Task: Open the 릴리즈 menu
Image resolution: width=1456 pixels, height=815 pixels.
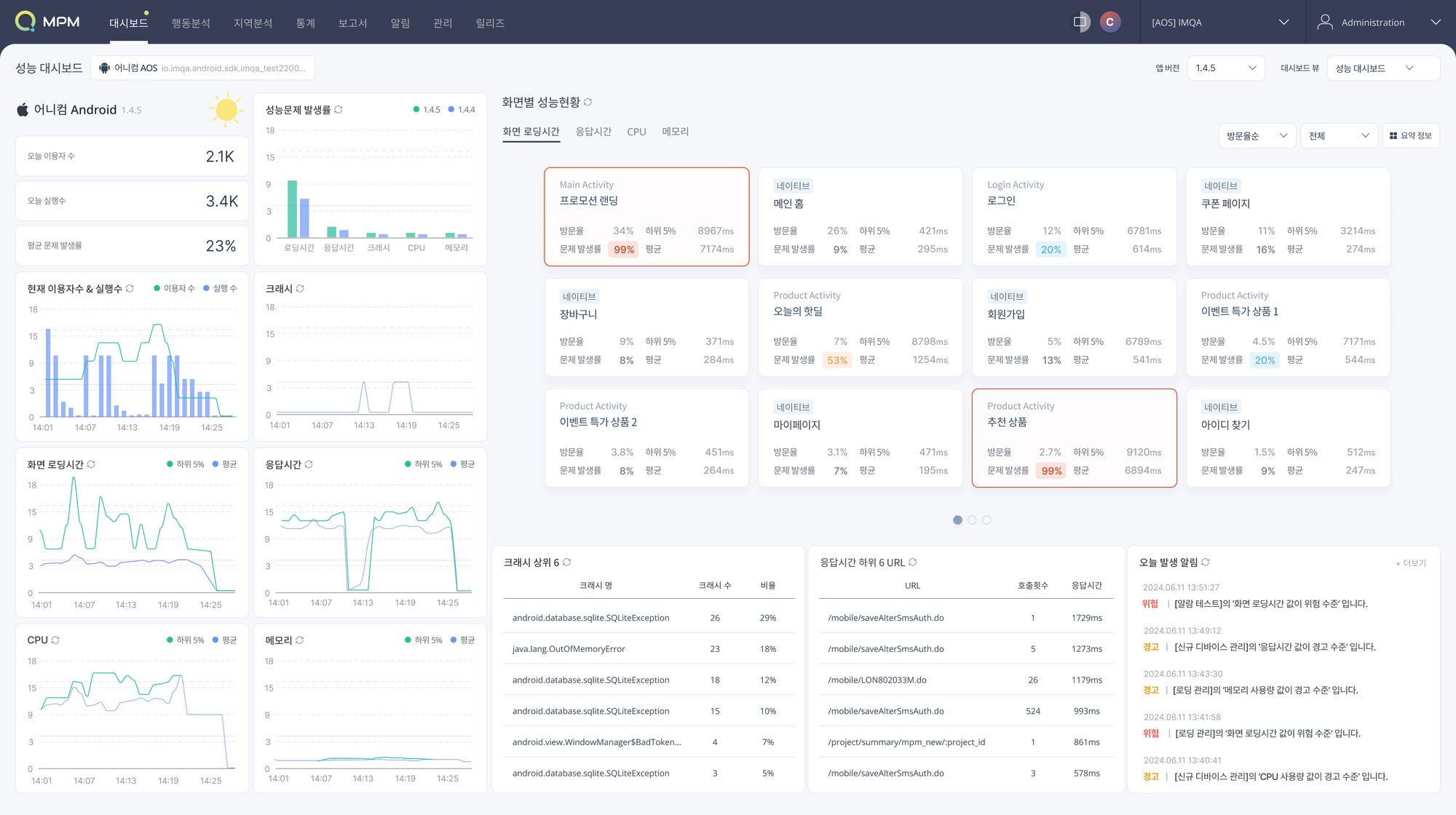Action: (x=490, y=23)
